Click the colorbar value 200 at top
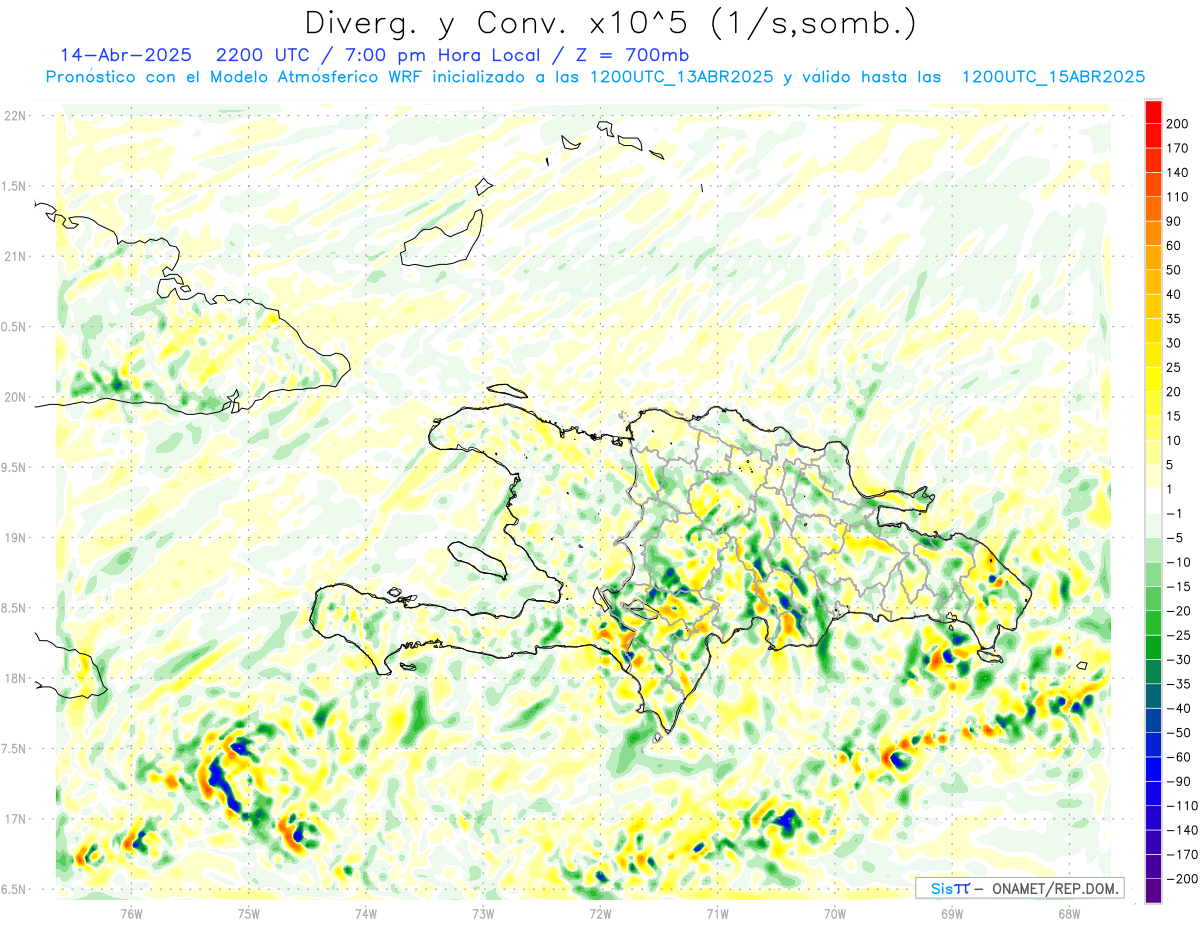Viewport: 1200px width, 927px height. tap(1178, 124)
